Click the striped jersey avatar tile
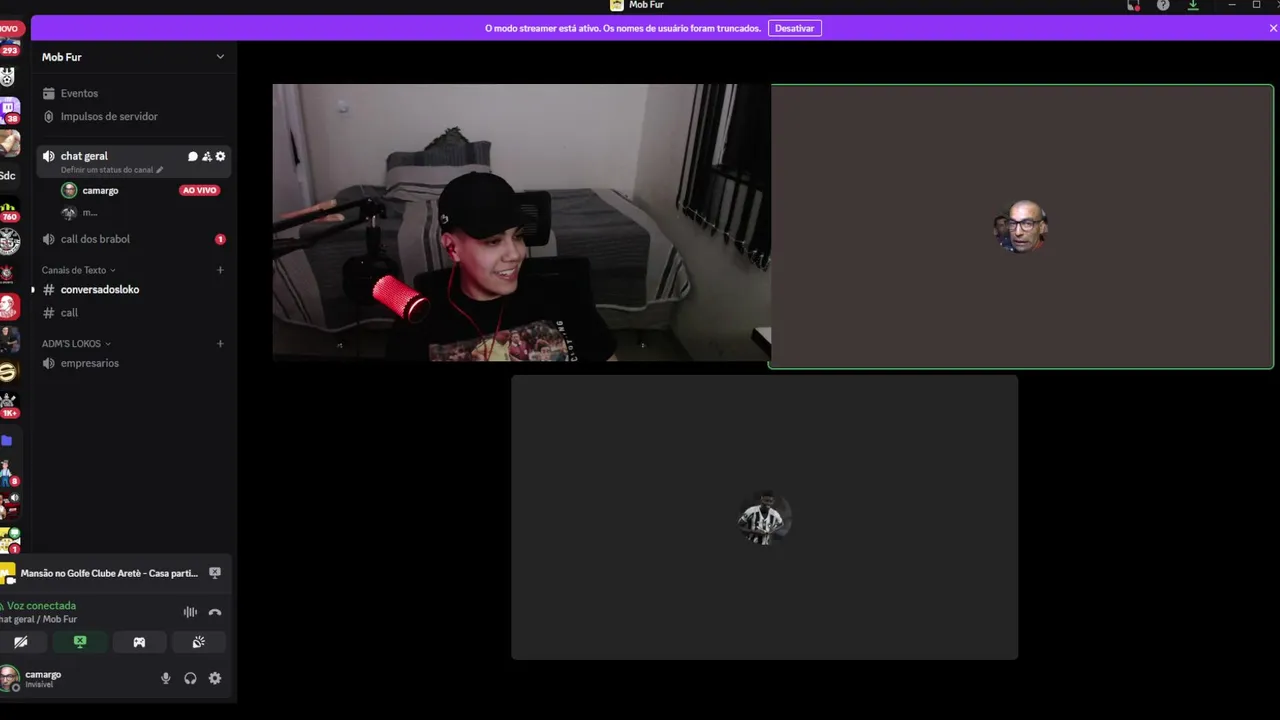 [x=765, y=518]
